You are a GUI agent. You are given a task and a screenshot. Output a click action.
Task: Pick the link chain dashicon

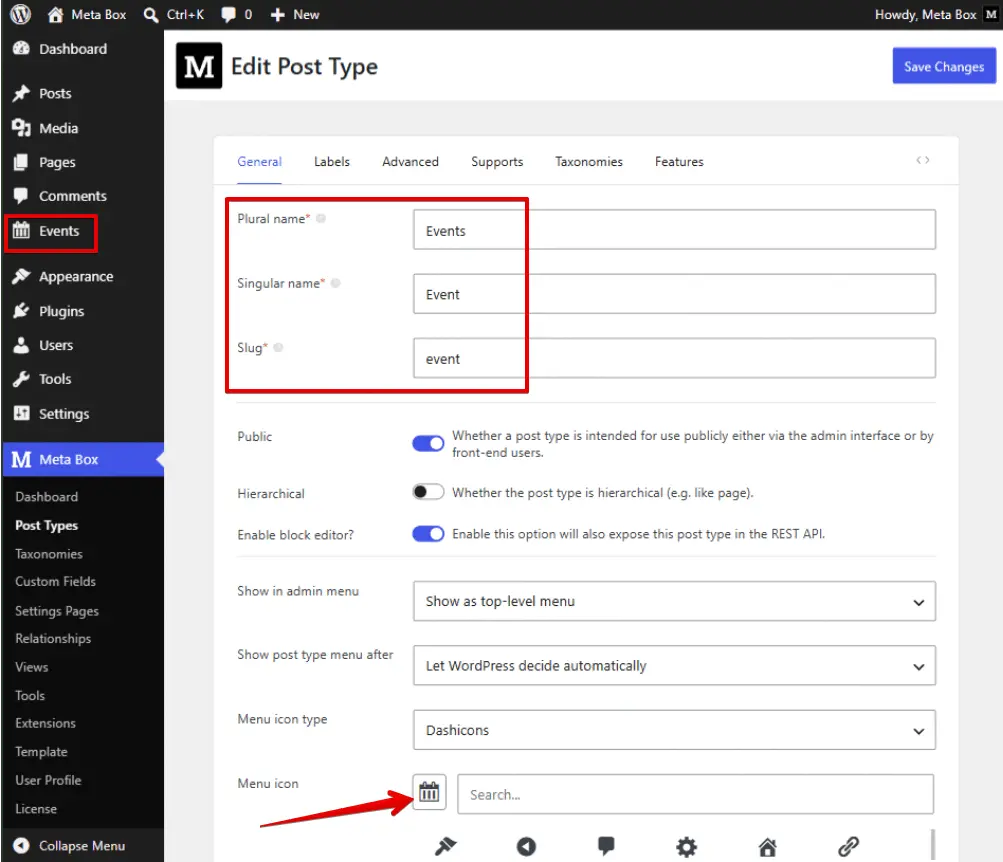tap(848, 847)
